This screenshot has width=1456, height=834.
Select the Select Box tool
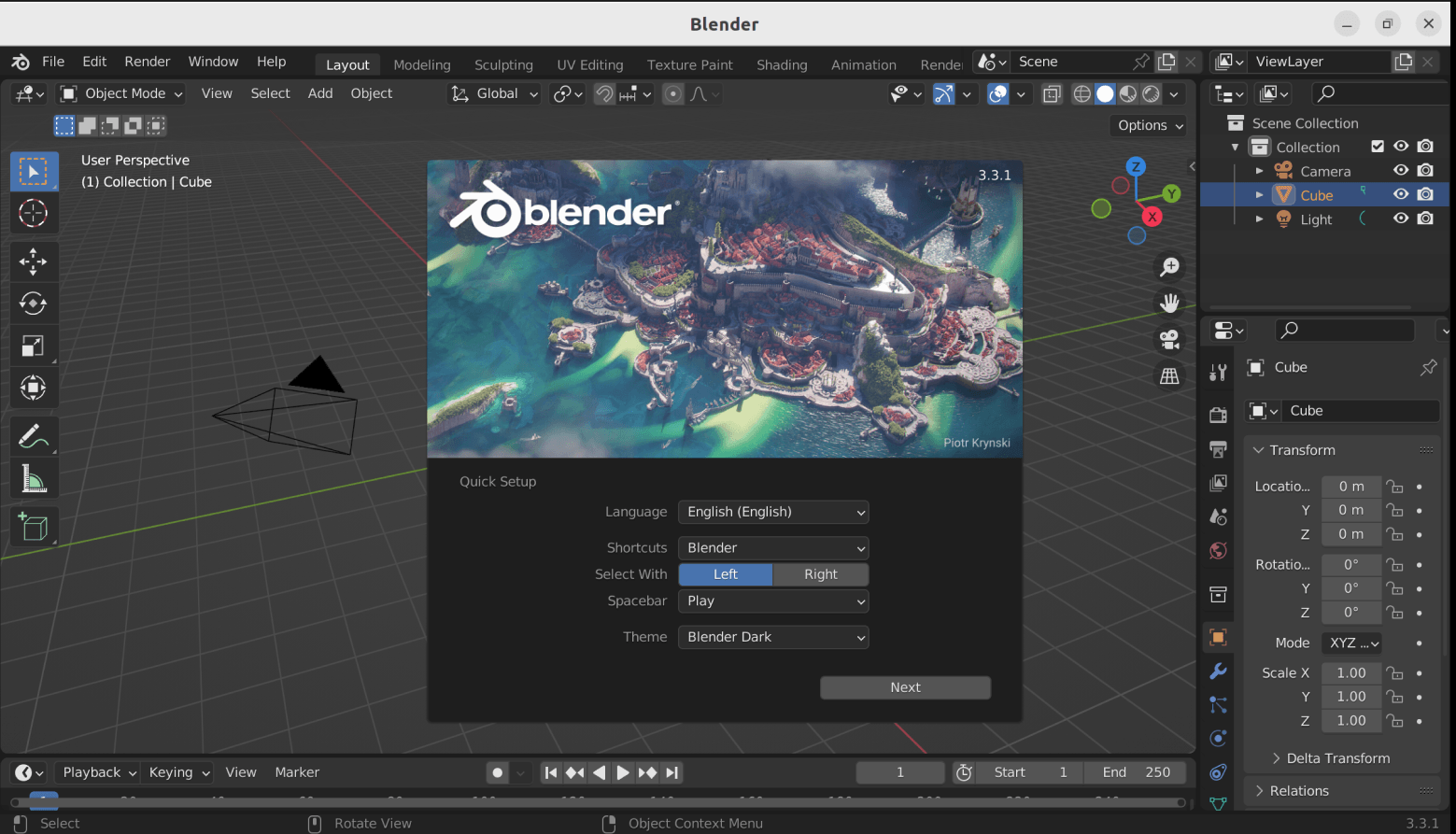(x=34, y=172)
